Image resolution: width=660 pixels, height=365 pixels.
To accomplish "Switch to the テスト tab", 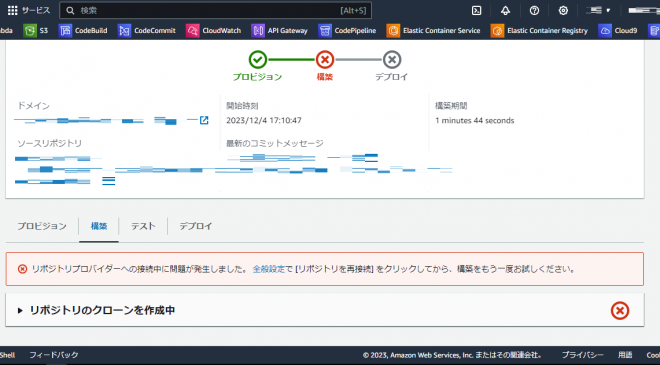I will pyautogui.click(x=143, y=226).
